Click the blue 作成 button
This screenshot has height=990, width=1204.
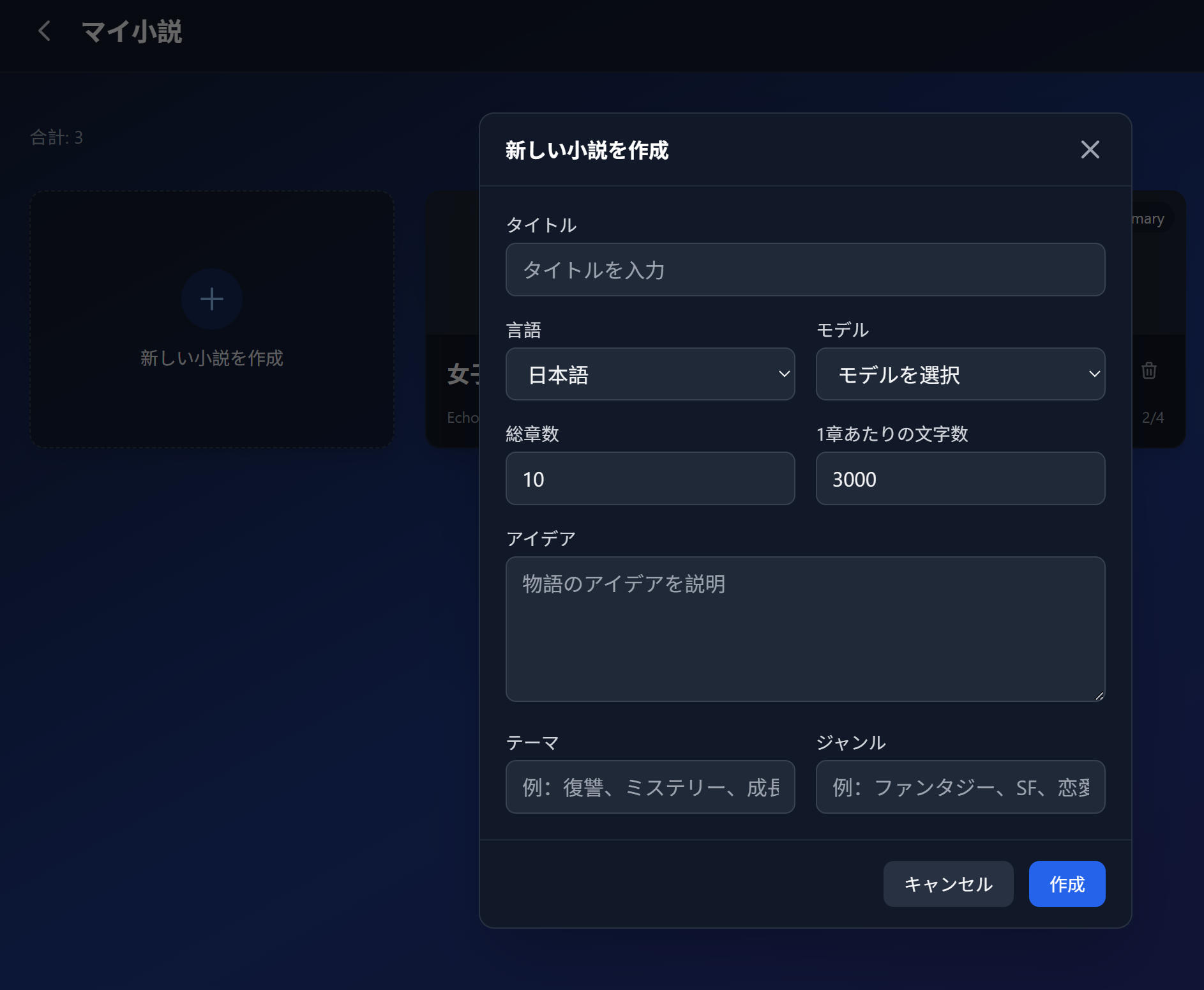click(x=1066, y=884)
